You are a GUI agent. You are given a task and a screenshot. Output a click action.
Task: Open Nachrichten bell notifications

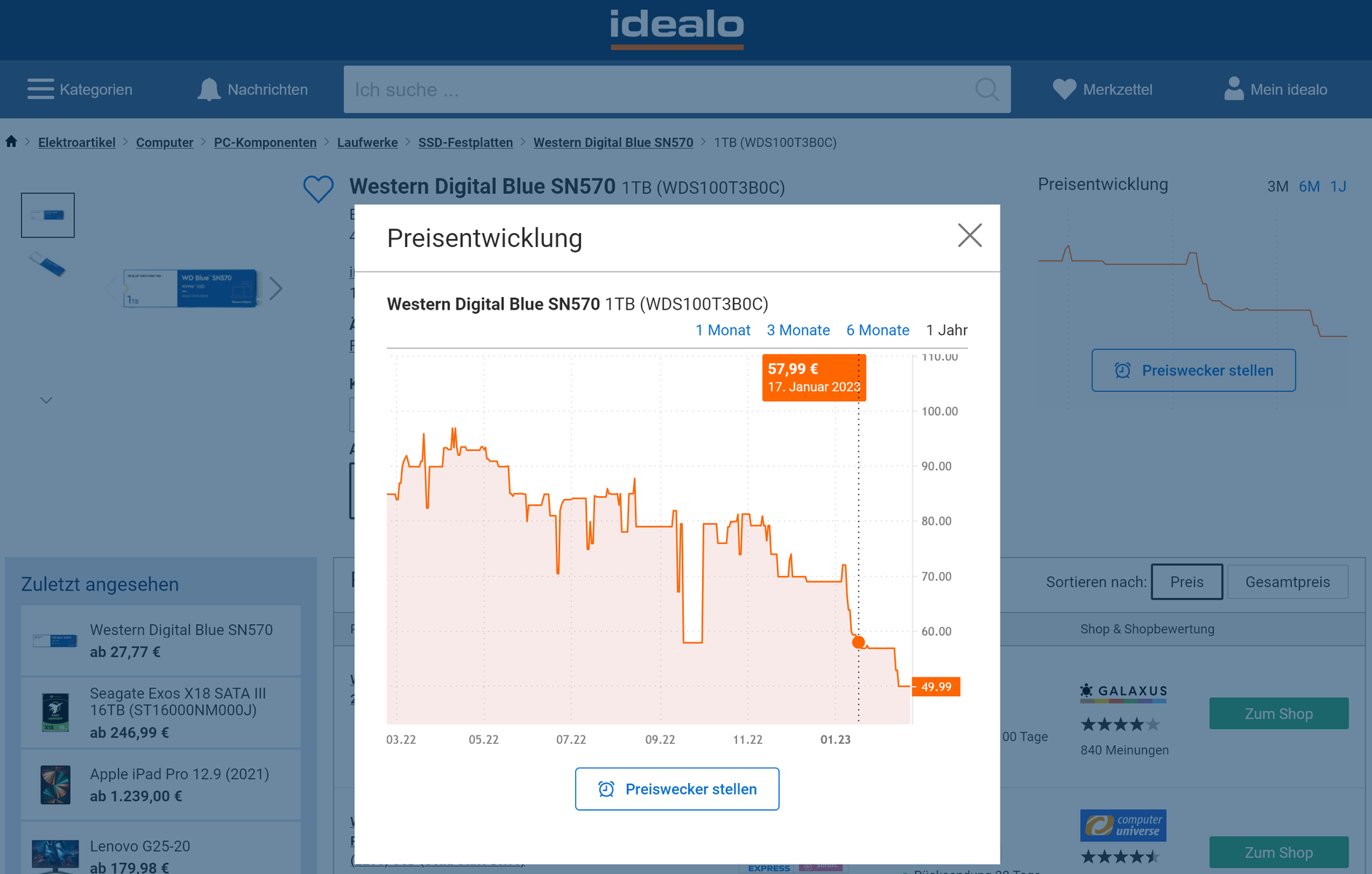point(209,90)
